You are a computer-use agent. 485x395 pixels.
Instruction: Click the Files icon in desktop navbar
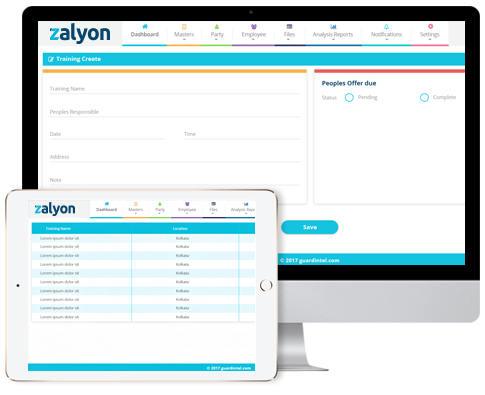tap(289, 26)
